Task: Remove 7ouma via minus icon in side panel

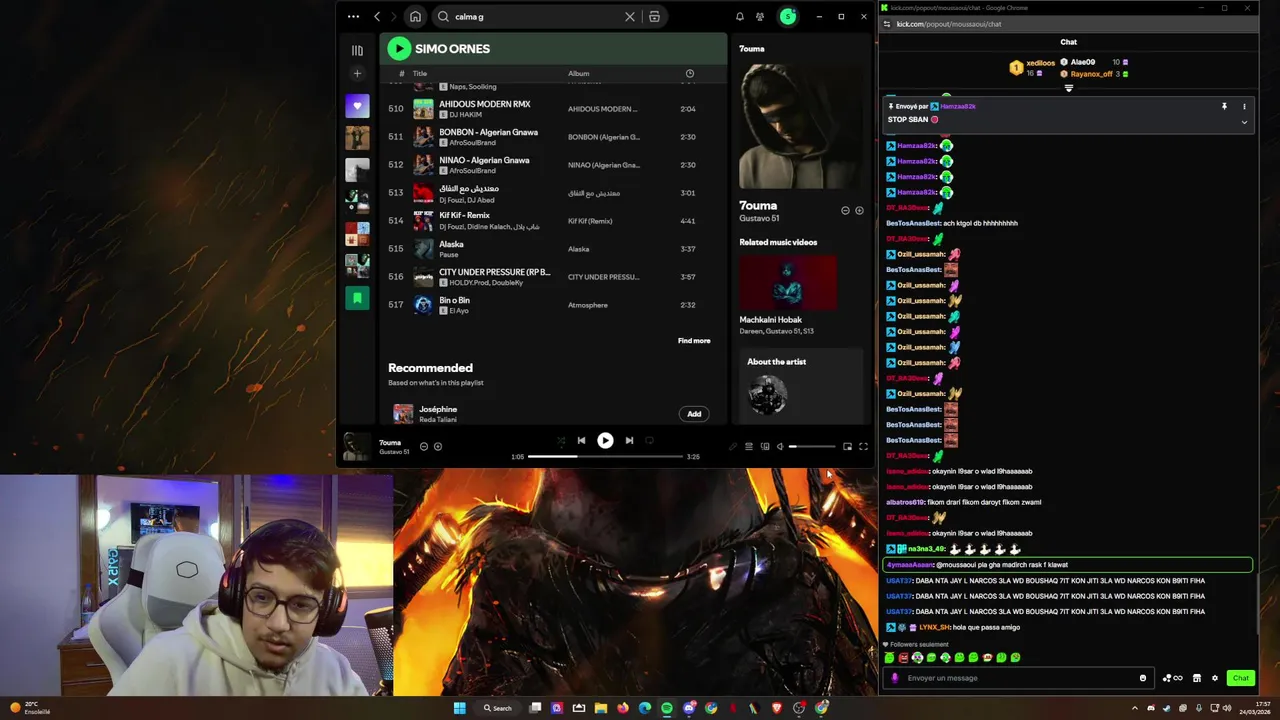Action: (x=845, y=211)
